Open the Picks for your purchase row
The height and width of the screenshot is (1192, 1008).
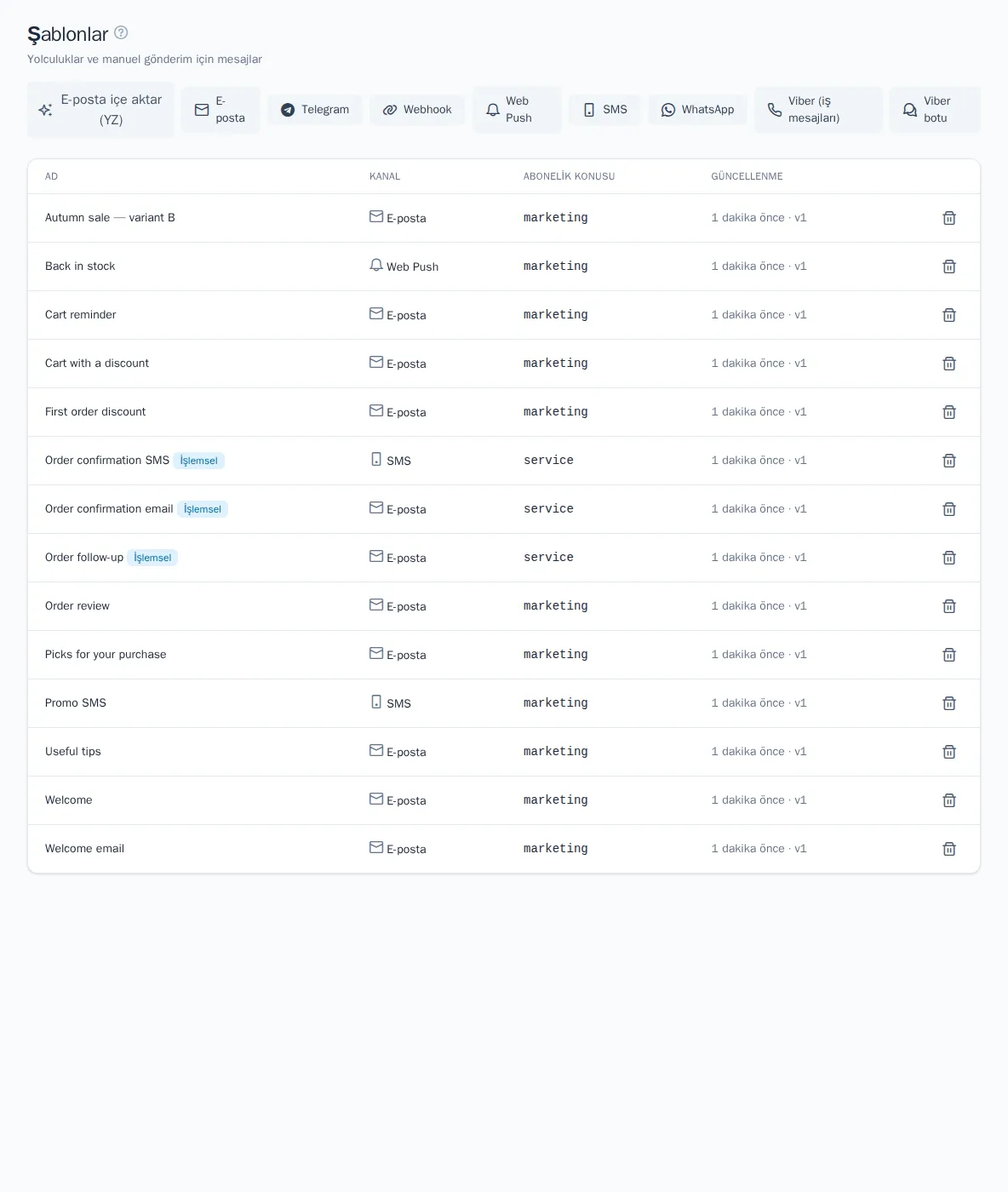pyautogui.click(x=504, y=655)
